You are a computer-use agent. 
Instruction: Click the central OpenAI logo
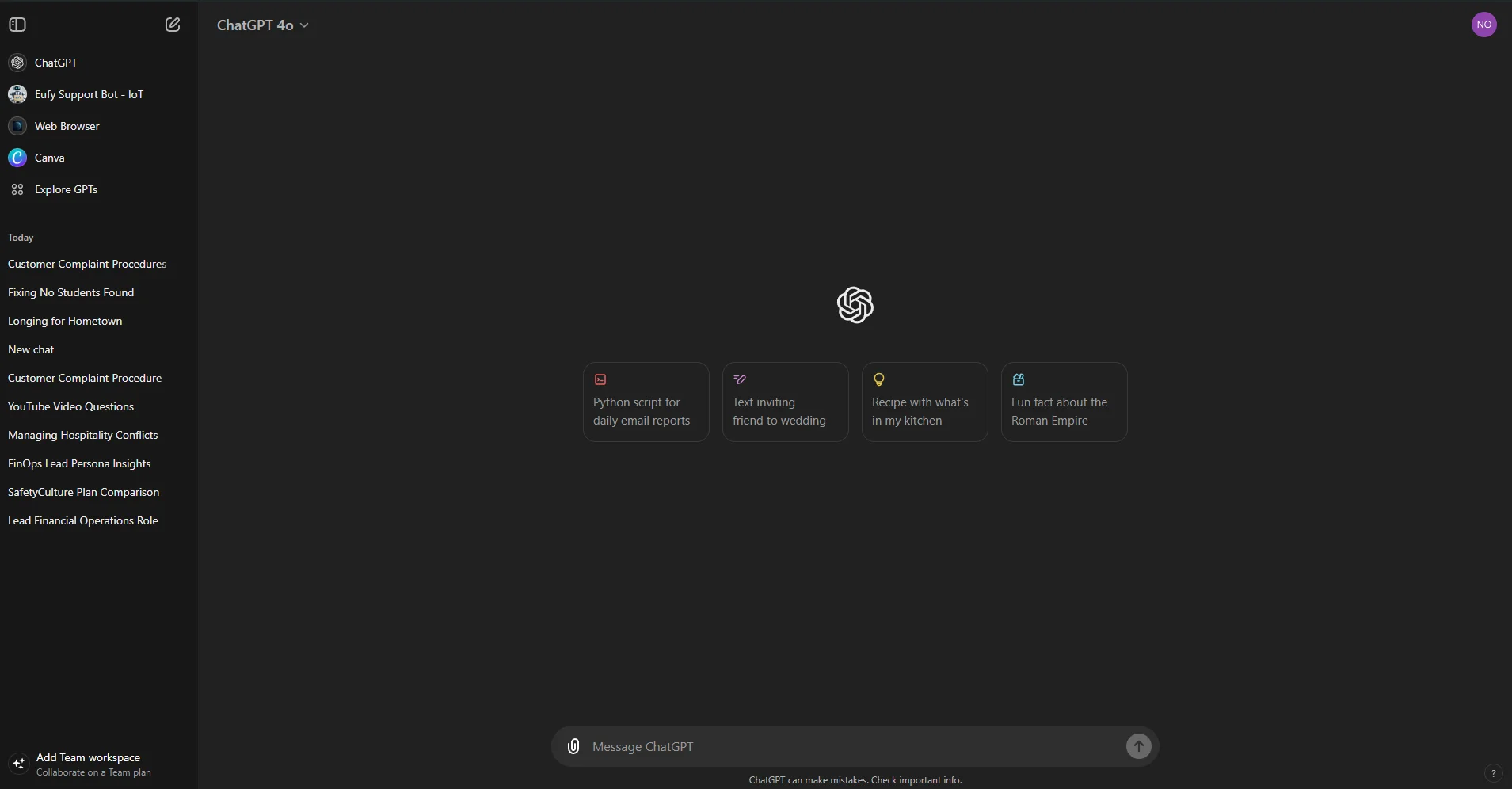pyautogui.click(x=855, y=305)
